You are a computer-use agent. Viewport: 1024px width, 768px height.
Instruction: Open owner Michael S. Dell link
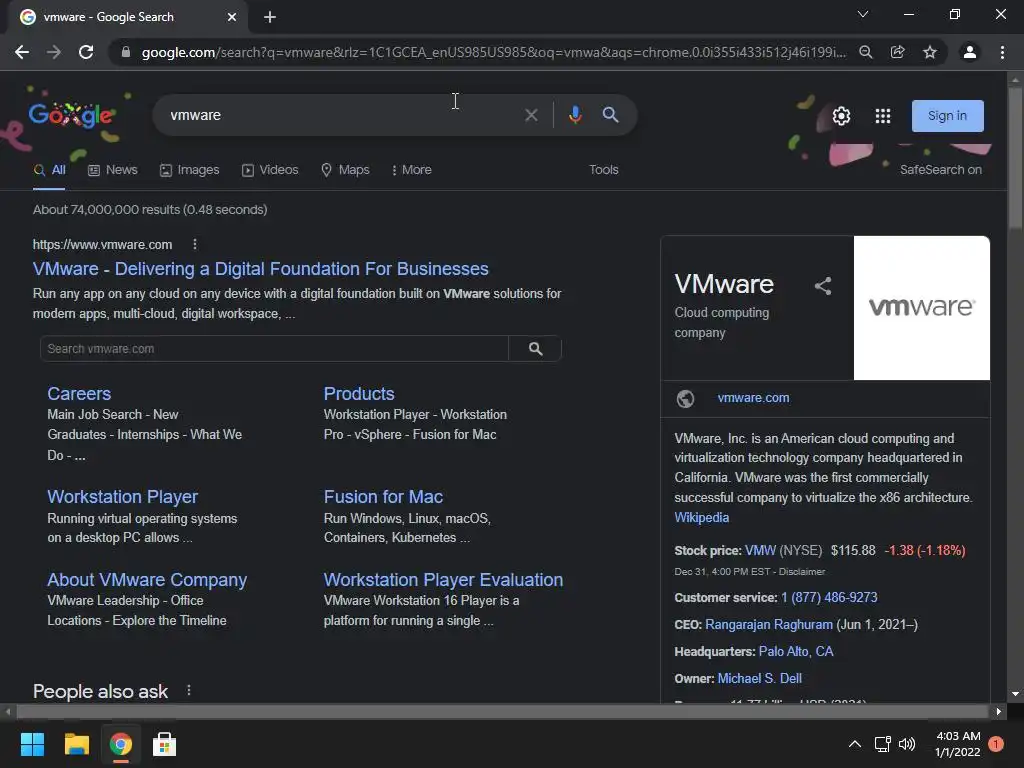[x=760, y=679]
